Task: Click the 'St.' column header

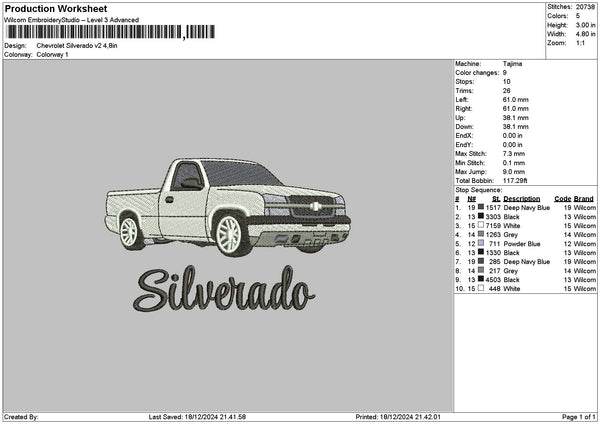Action: click(x=496, y=199)
